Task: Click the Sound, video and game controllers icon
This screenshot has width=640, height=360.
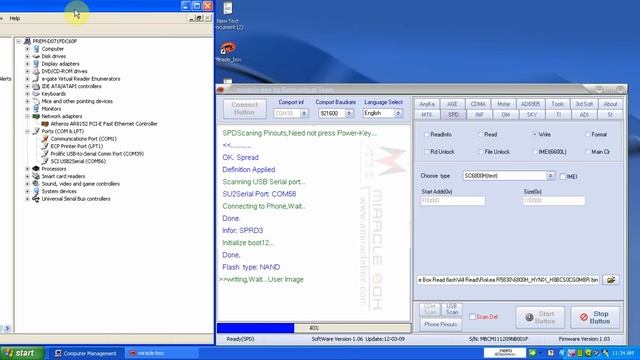Action: 36,184
